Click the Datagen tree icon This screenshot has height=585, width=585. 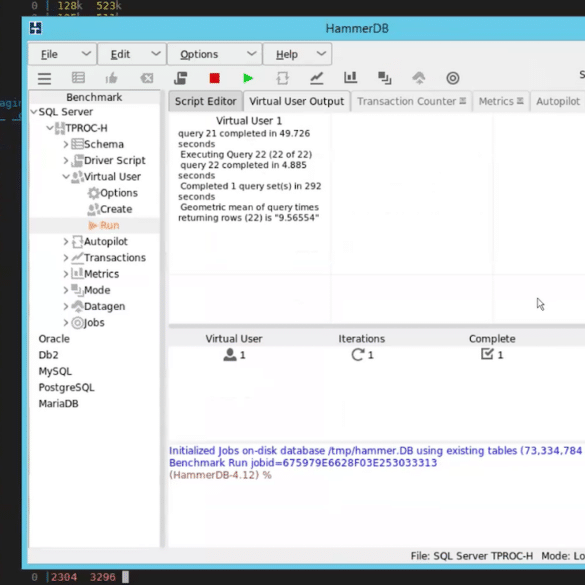[x=77, y=306]
